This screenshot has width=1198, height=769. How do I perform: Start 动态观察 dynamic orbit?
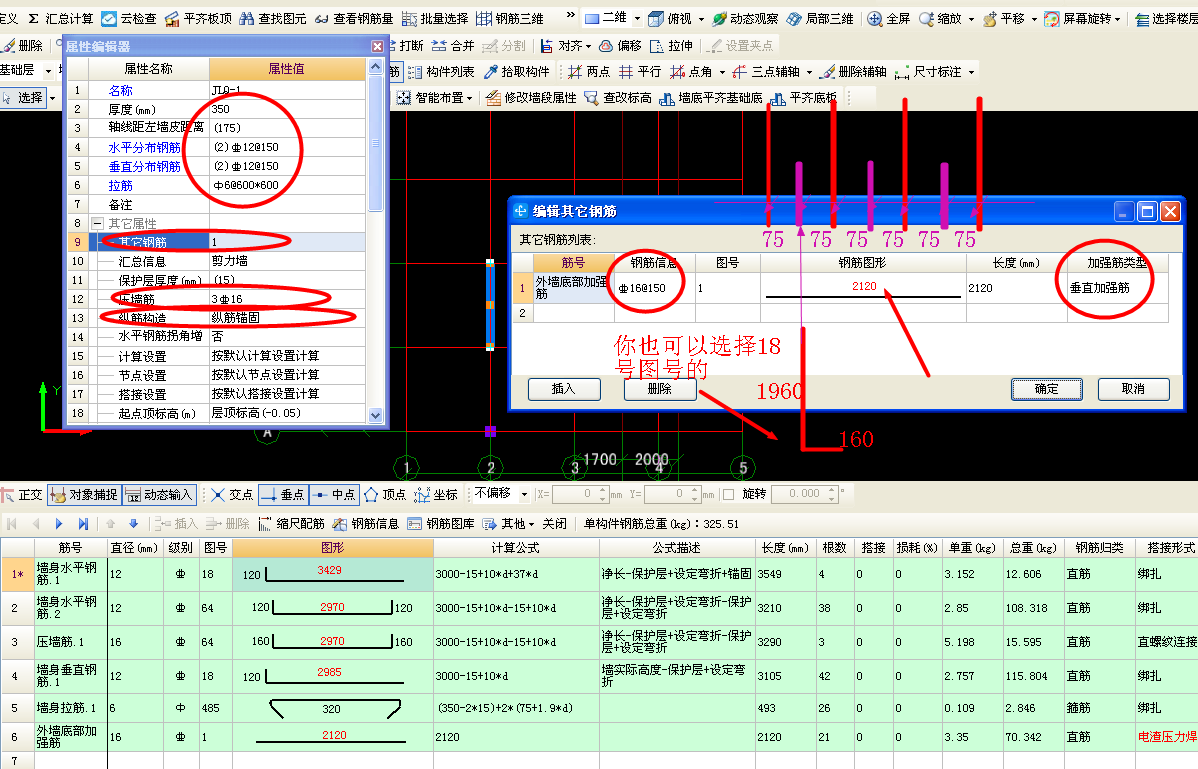745,18
